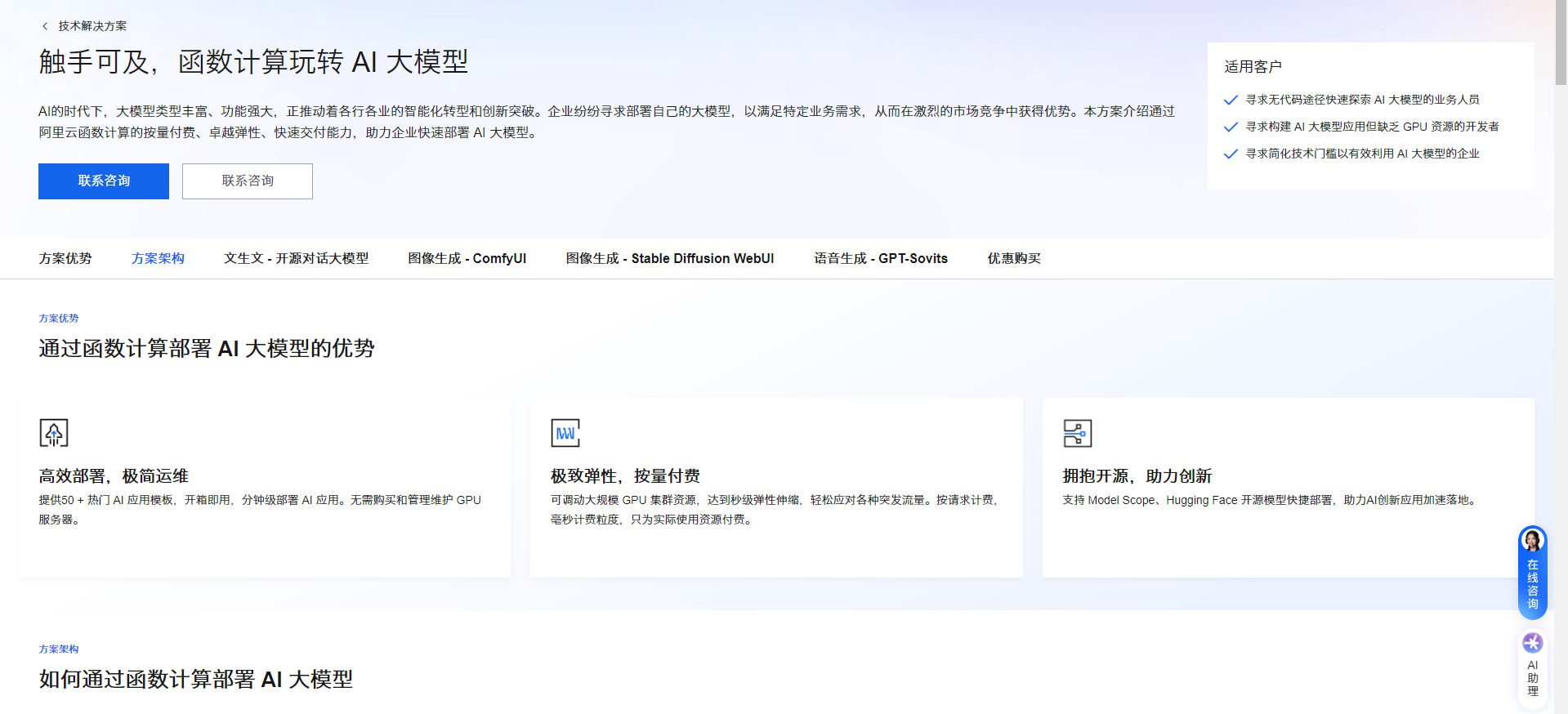Viewport: 1568px width, 714px height.
Task: Open the 在线咨询 floating chat button
Action: tap(1533, 572)
